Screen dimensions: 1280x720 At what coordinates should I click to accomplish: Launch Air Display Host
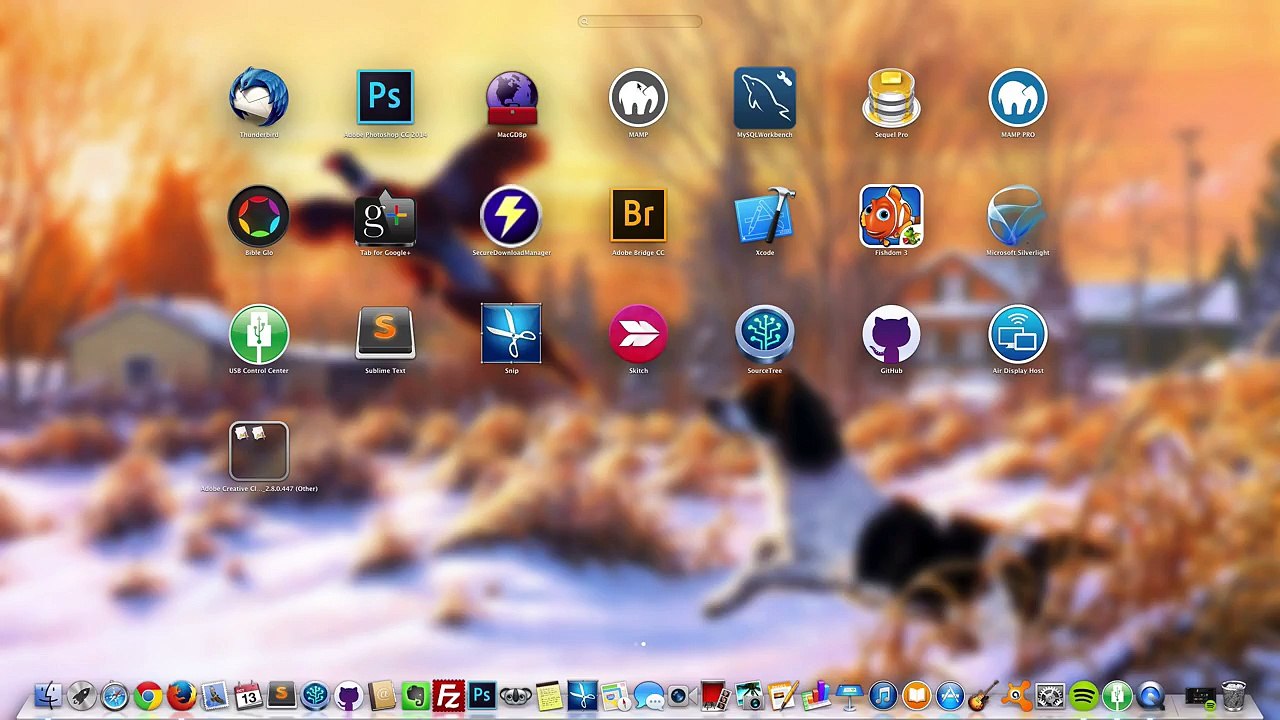[x=1017, y=334]
